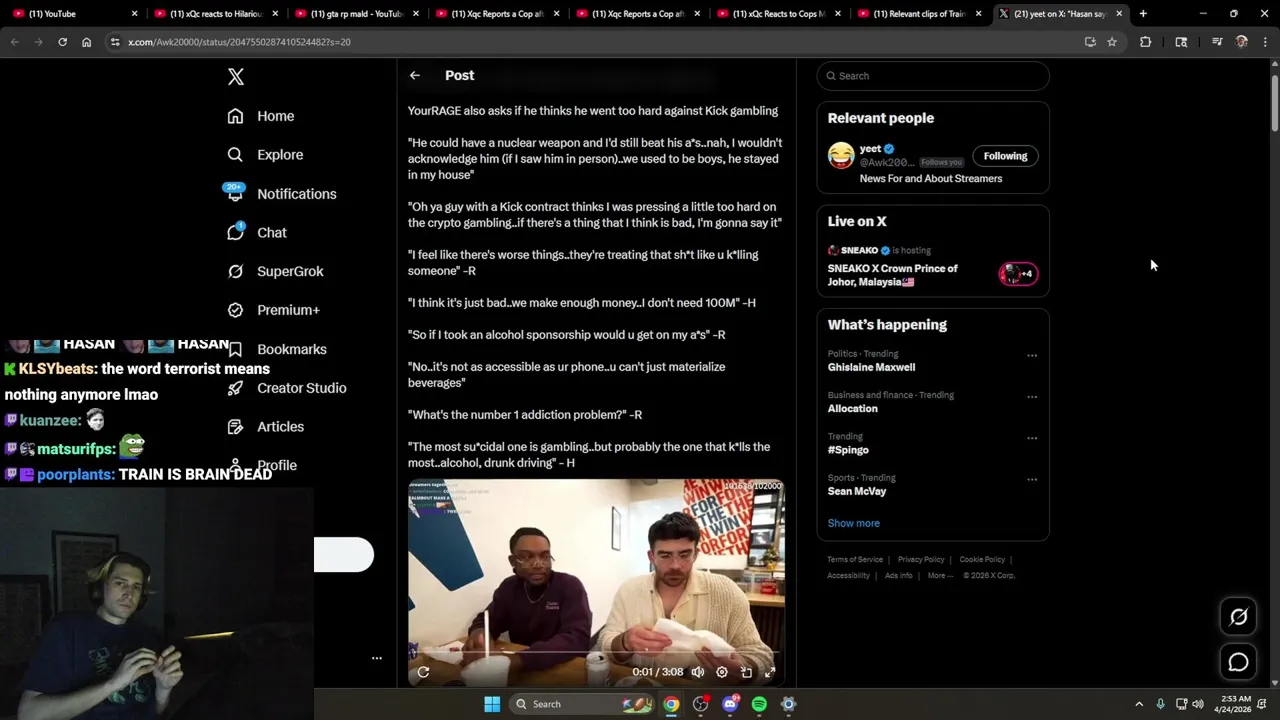
Task: Open the Cookie Policy link
Action: point(982,560)
